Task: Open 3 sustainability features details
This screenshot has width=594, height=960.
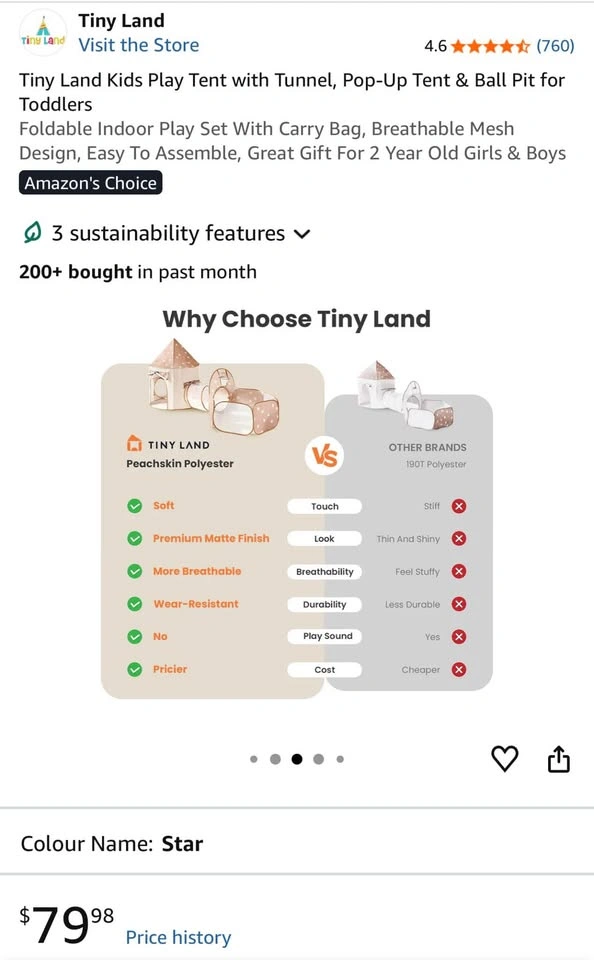Action: (x=168, y=233)
